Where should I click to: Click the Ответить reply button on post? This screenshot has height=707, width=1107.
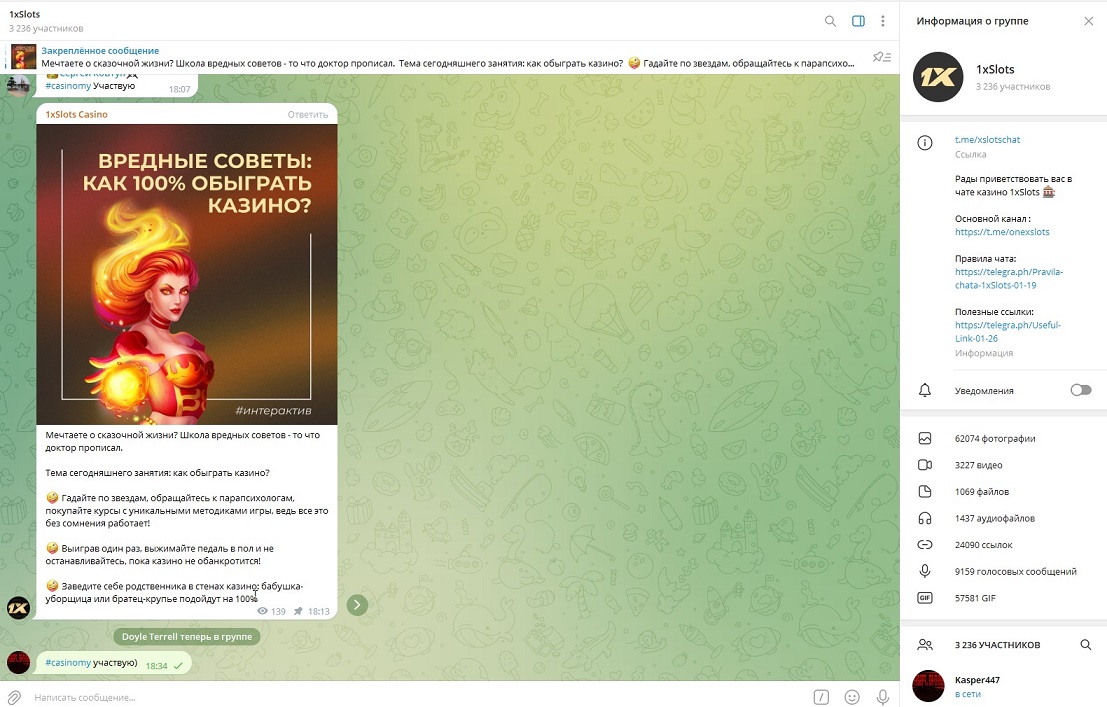click(307, 115)
